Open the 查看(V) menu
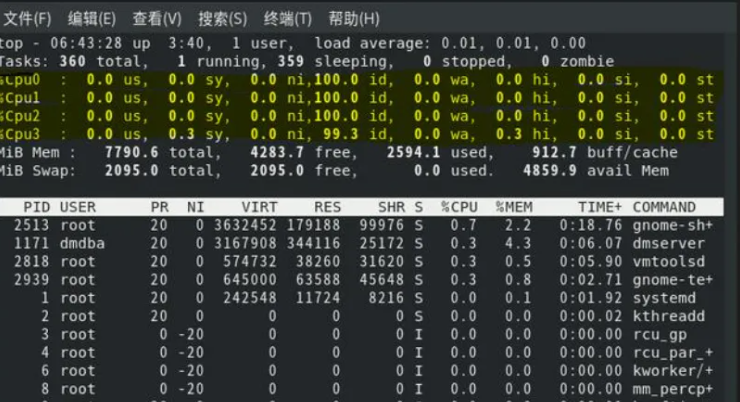Image resolution: width=740 pixels, height=402 pixels. coord(157,19)
